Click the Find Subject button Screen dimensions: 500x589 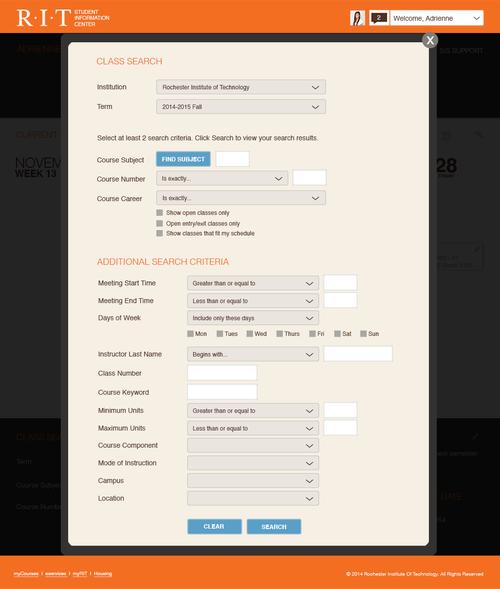[x=183, y=159]
